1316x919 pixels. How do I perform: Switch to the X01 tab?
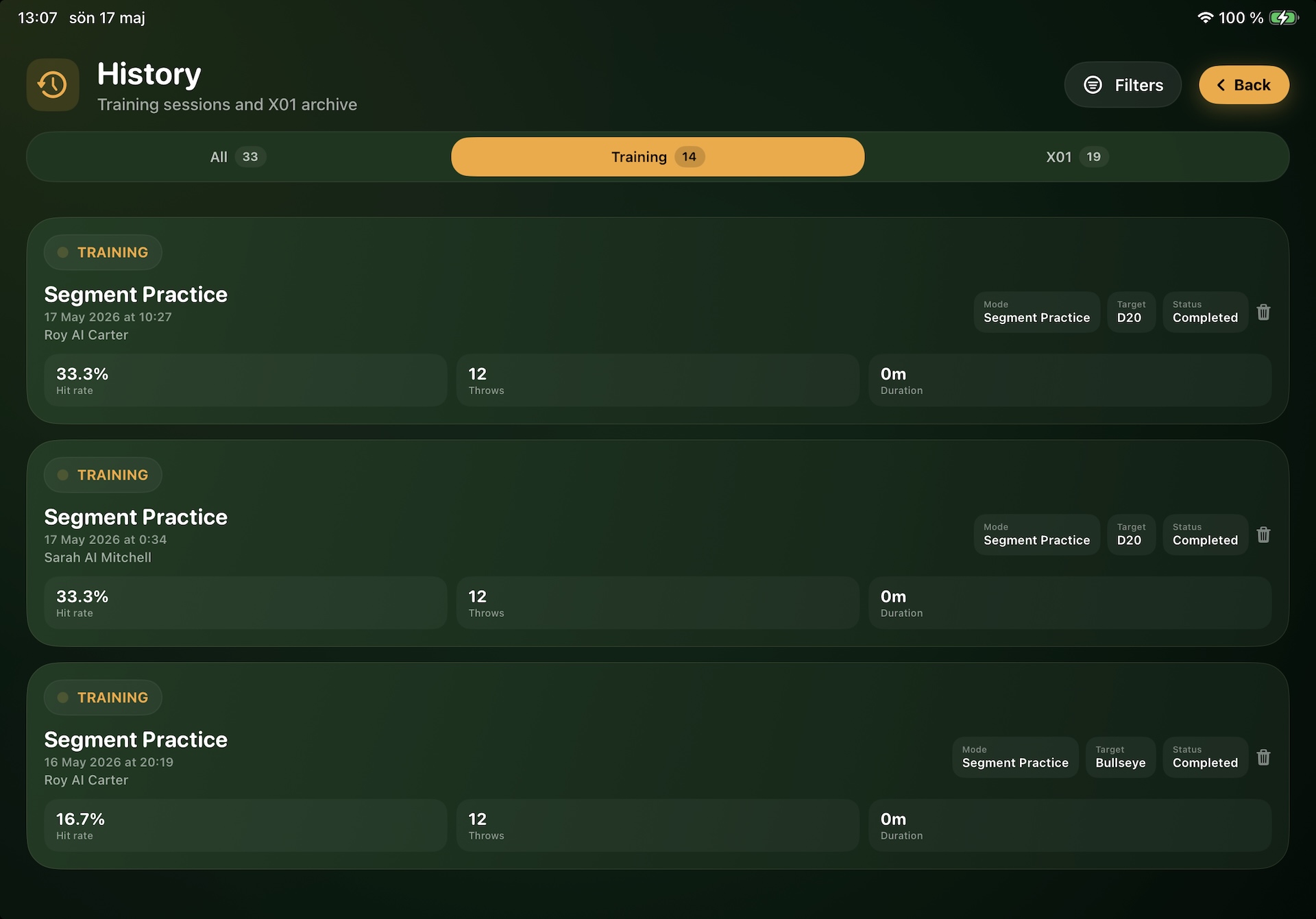pyautogui.click(x=1077, y=157)
